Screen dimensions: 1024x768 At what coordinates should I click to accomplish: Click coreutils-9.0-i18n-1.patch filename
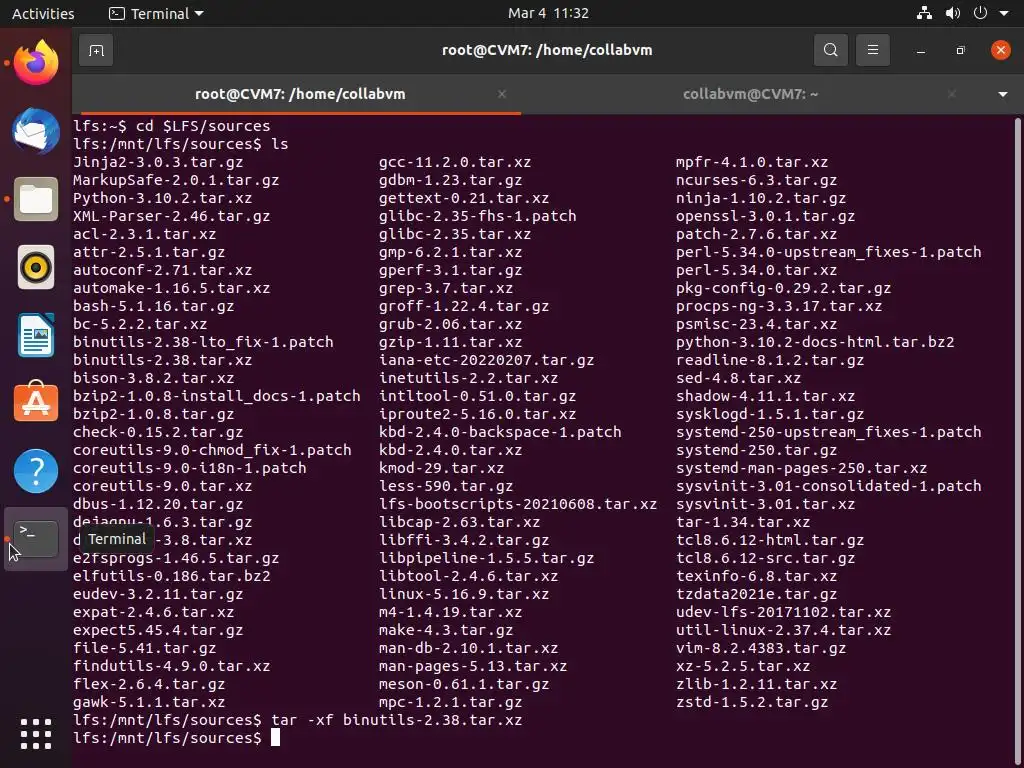pos(189,468)
